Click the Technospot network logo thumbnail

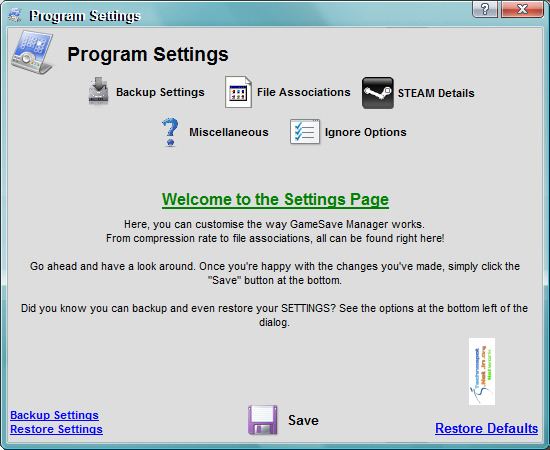click(x=482, y=371)
